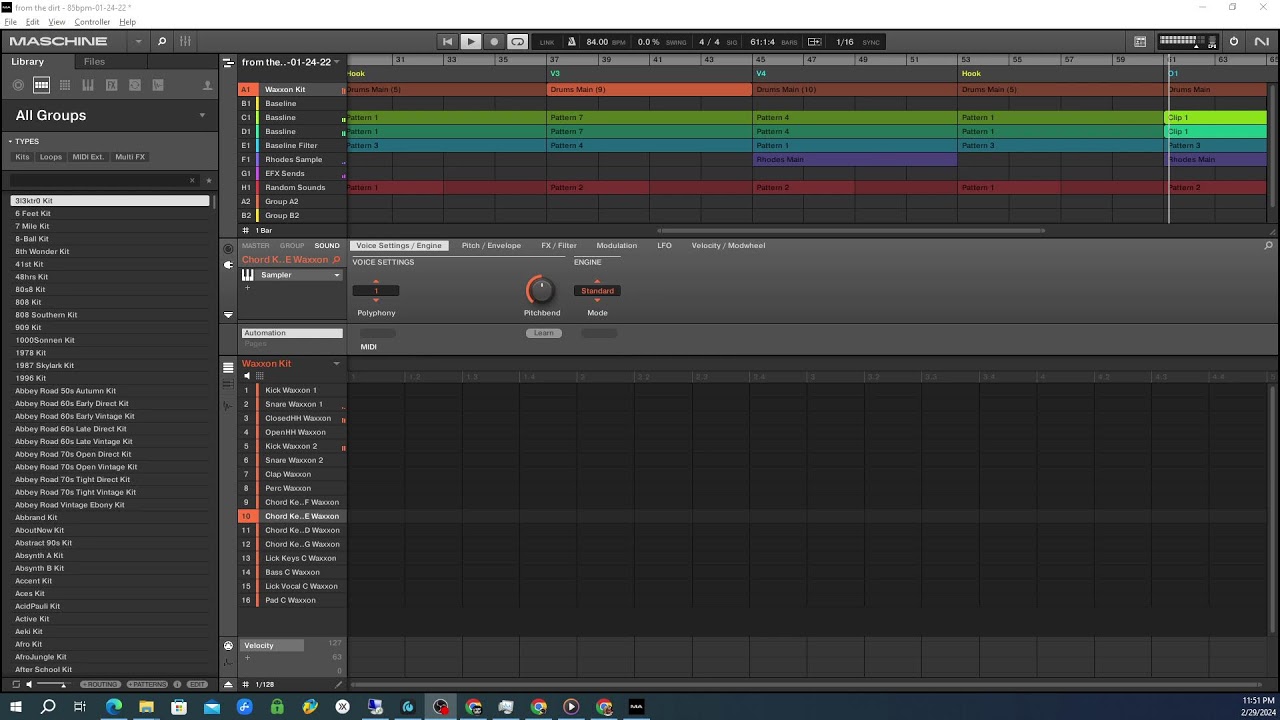The height and width of the screenshot is (720, 1280).
Task: Click the plug-in icon left of sound name
Action: 228,265
